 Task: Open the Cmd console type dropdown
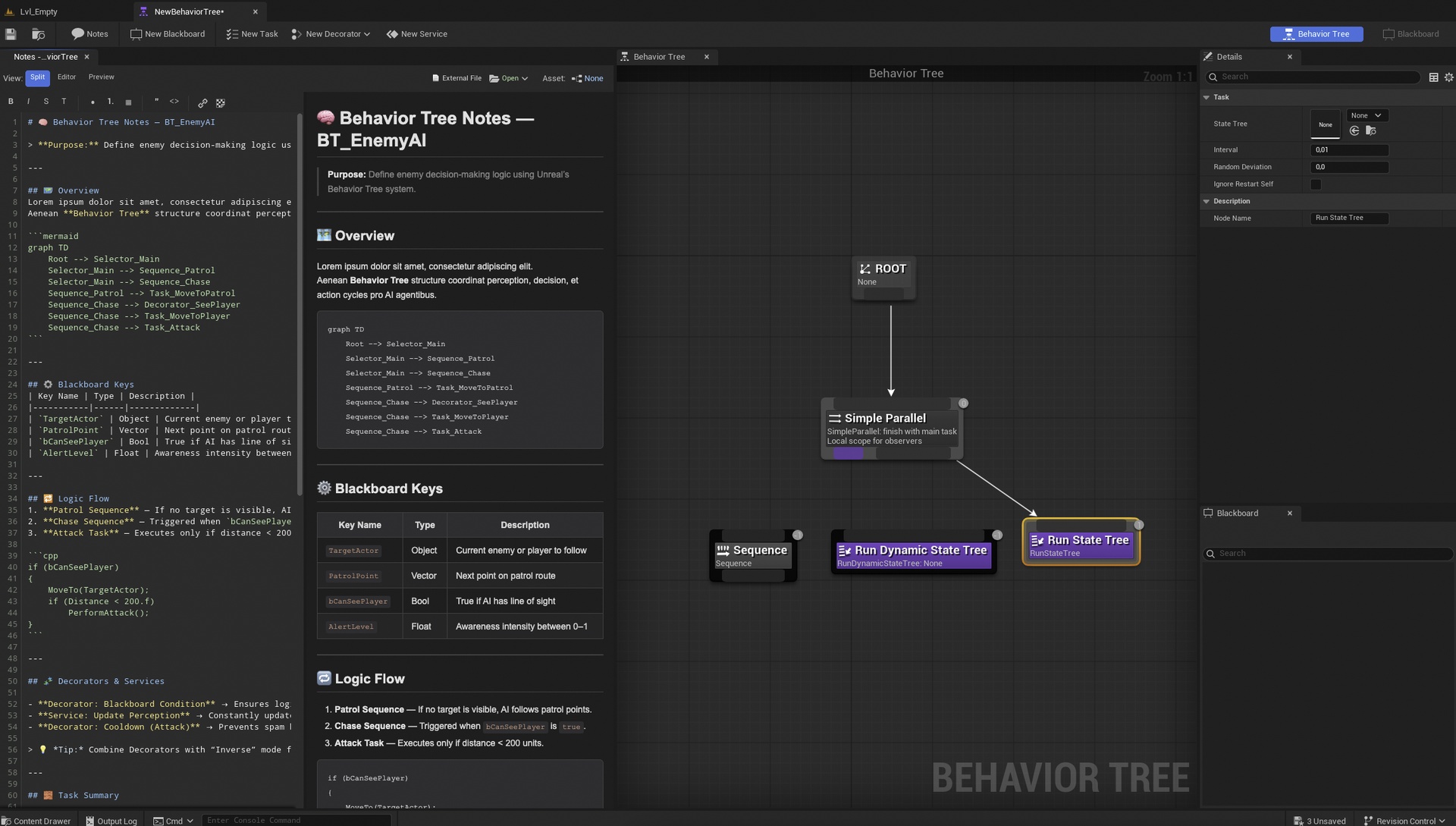pyautogui.click(x=174, y=820)
